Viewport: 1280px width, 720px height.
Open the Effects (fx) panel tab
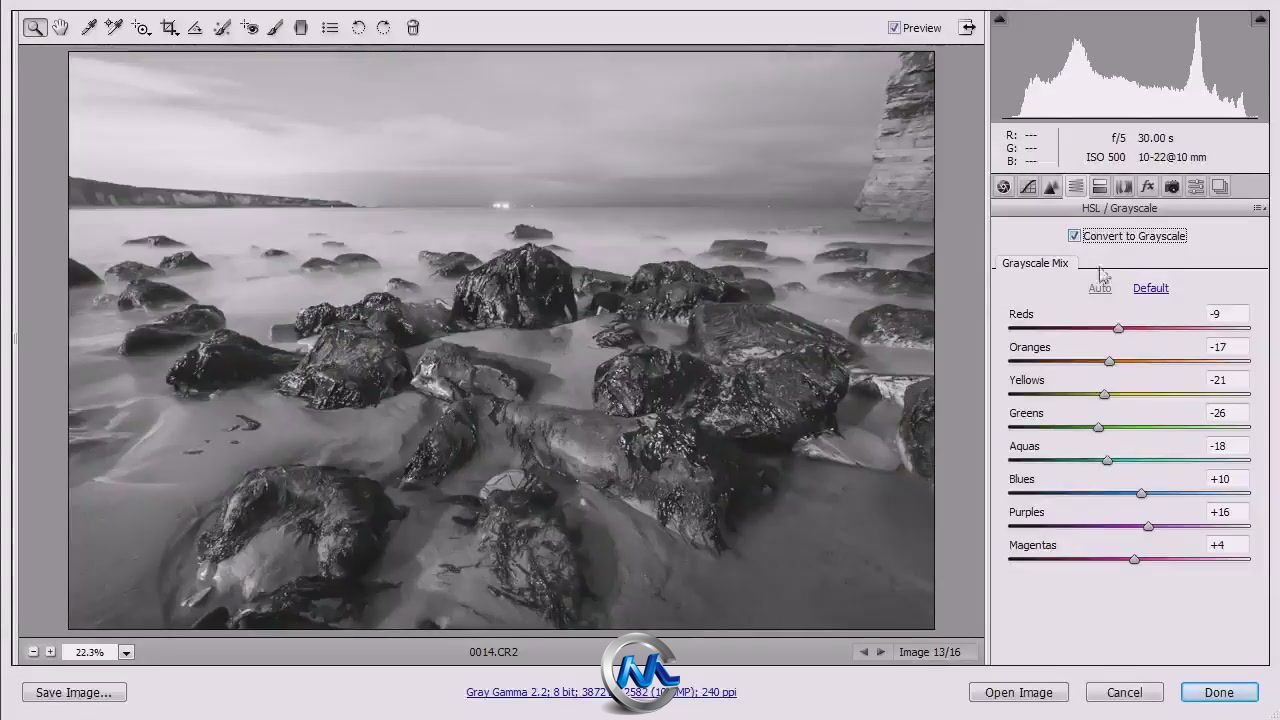1147,187
